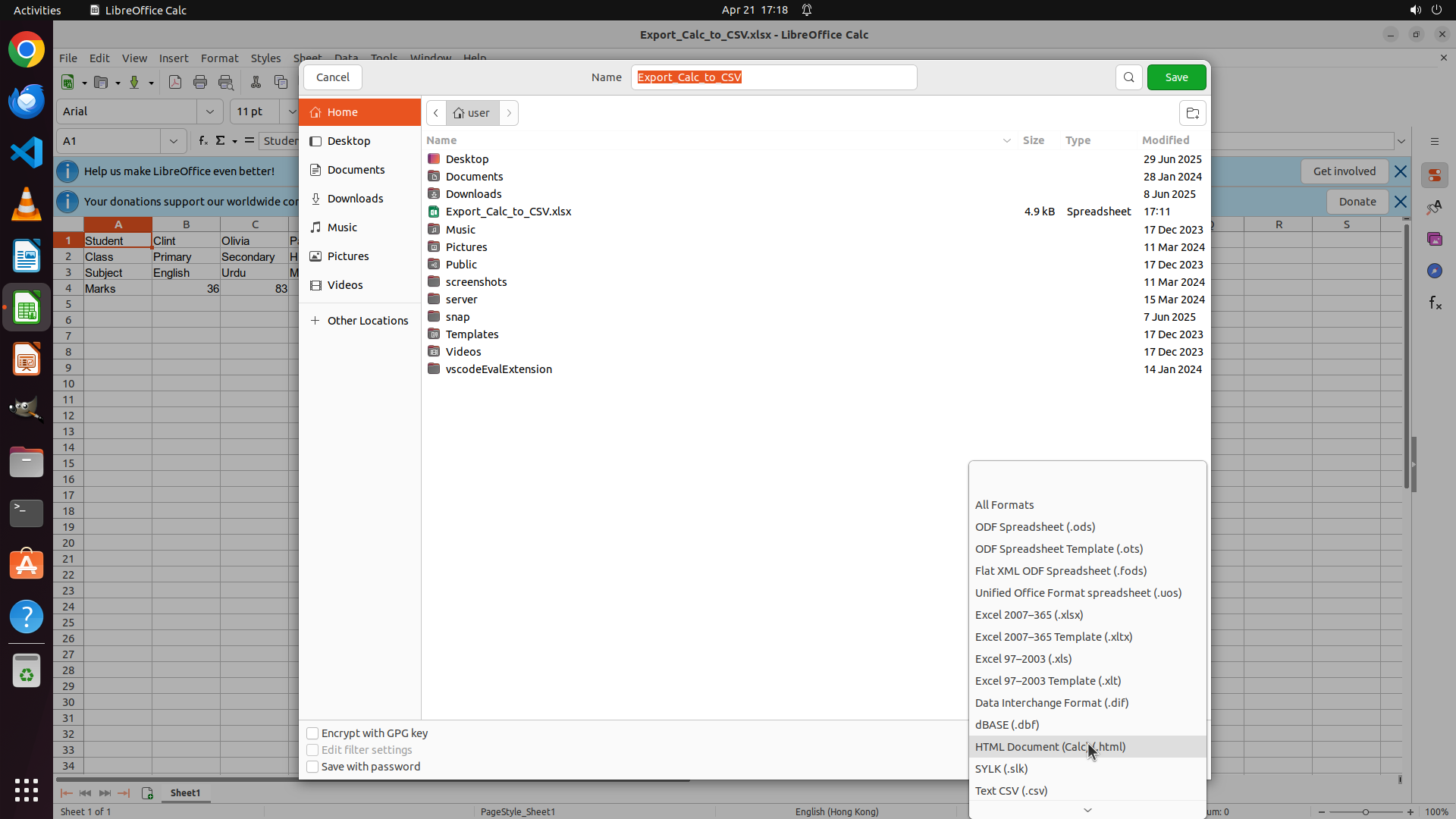Click the search icon in save dialog
Viewport: 1456px width, 819px height.
coord(1128,77)
